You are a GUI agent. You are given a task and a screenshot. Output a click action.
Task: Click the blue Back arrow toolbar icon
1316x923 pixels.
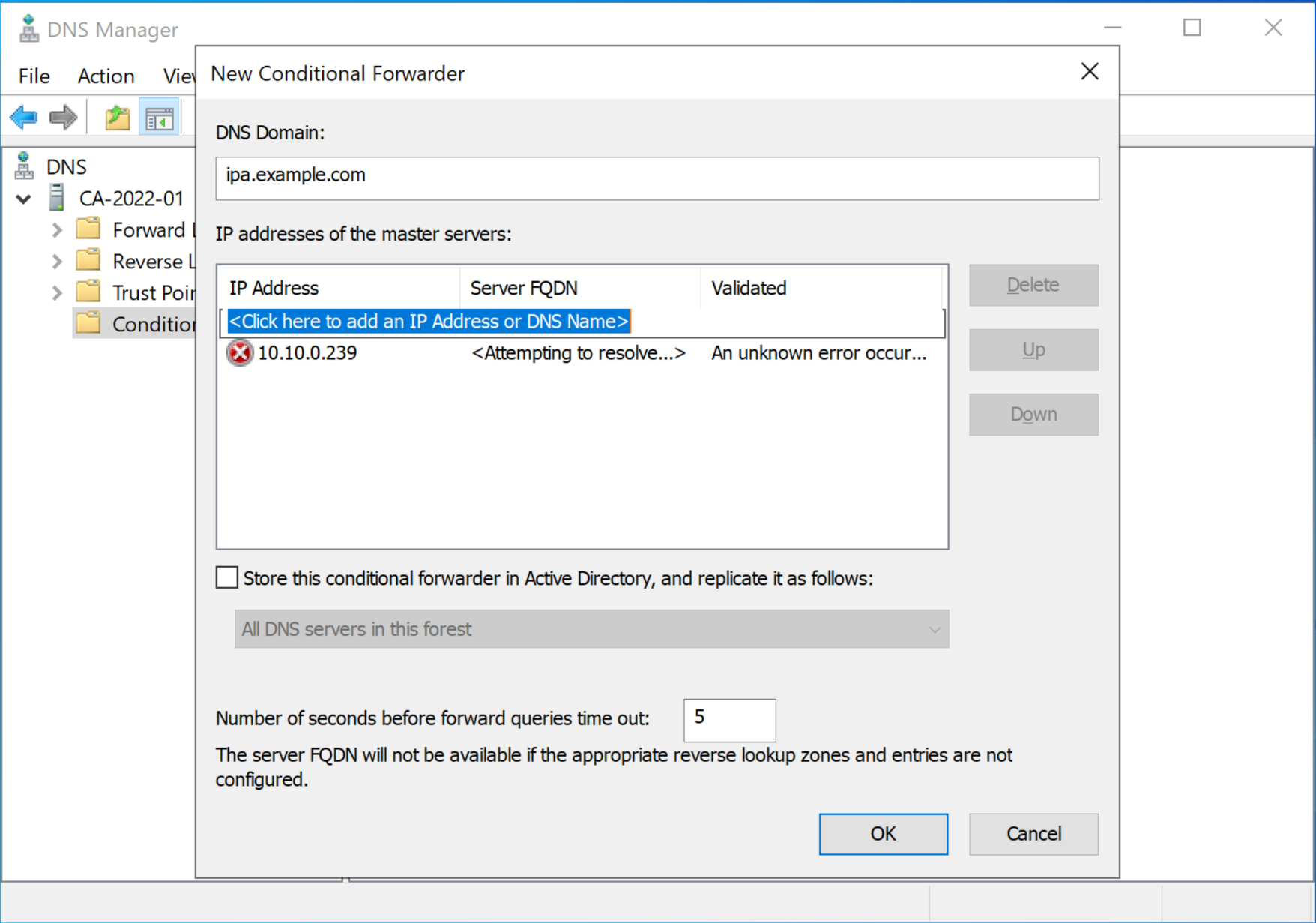(x=24, y=118)
